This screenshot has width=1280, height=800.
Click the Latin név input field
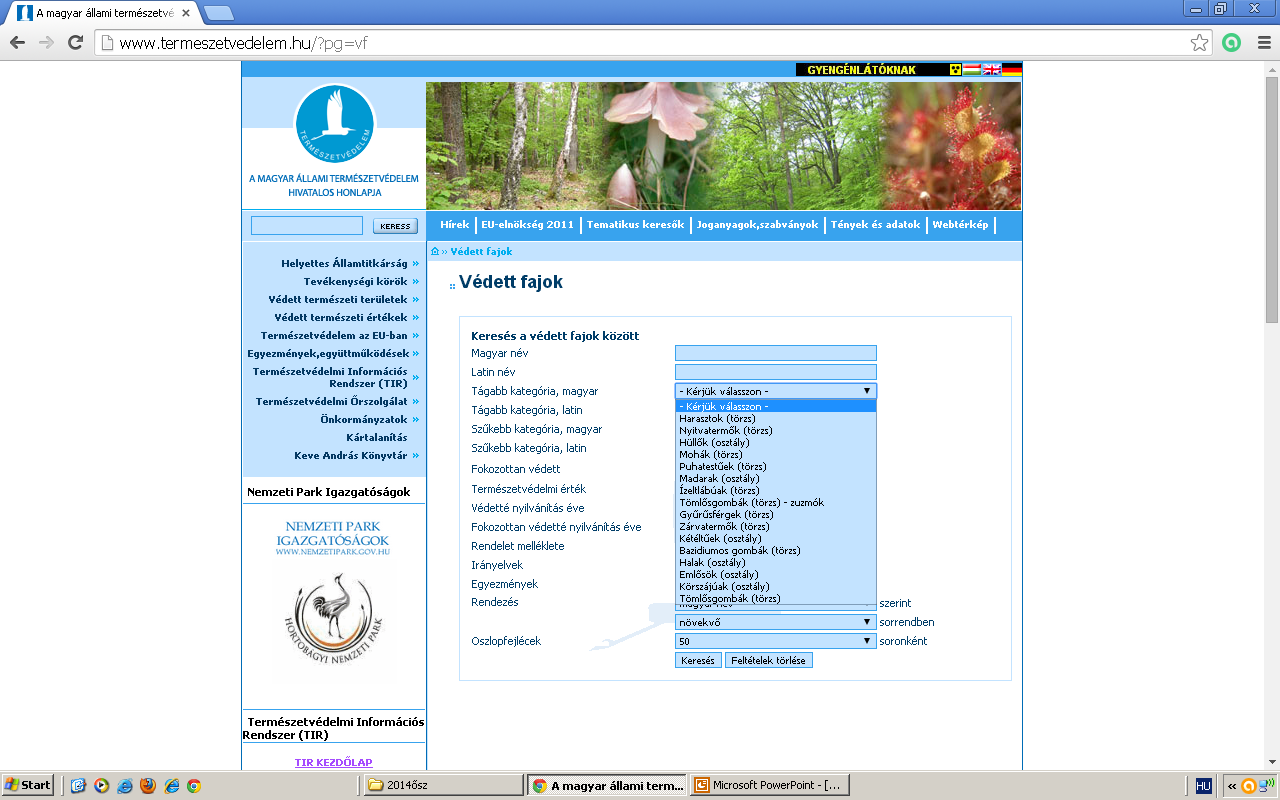pyautogui.click(x=776, y=372)
